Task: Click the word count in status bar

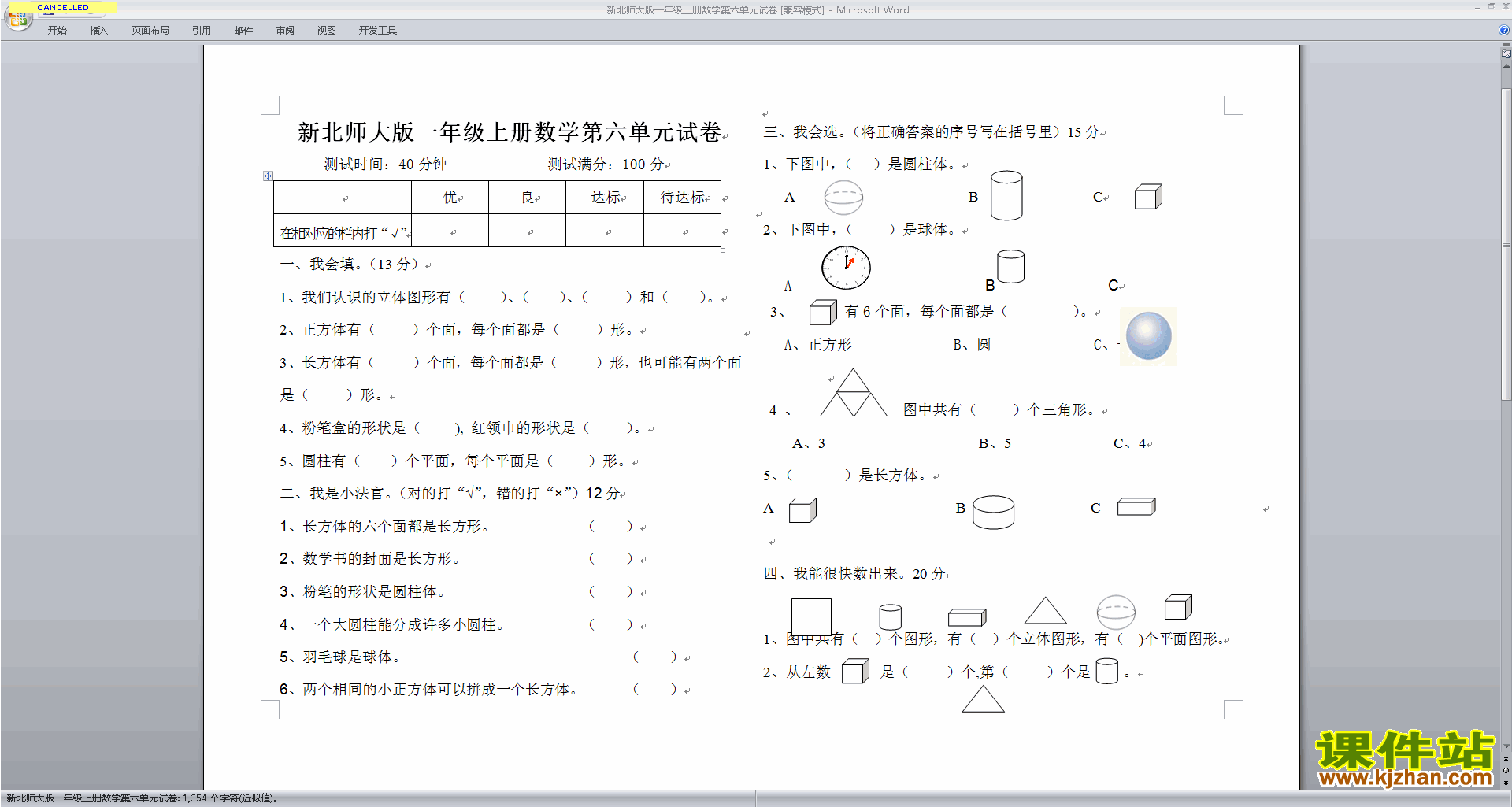Action: (142, 798)
